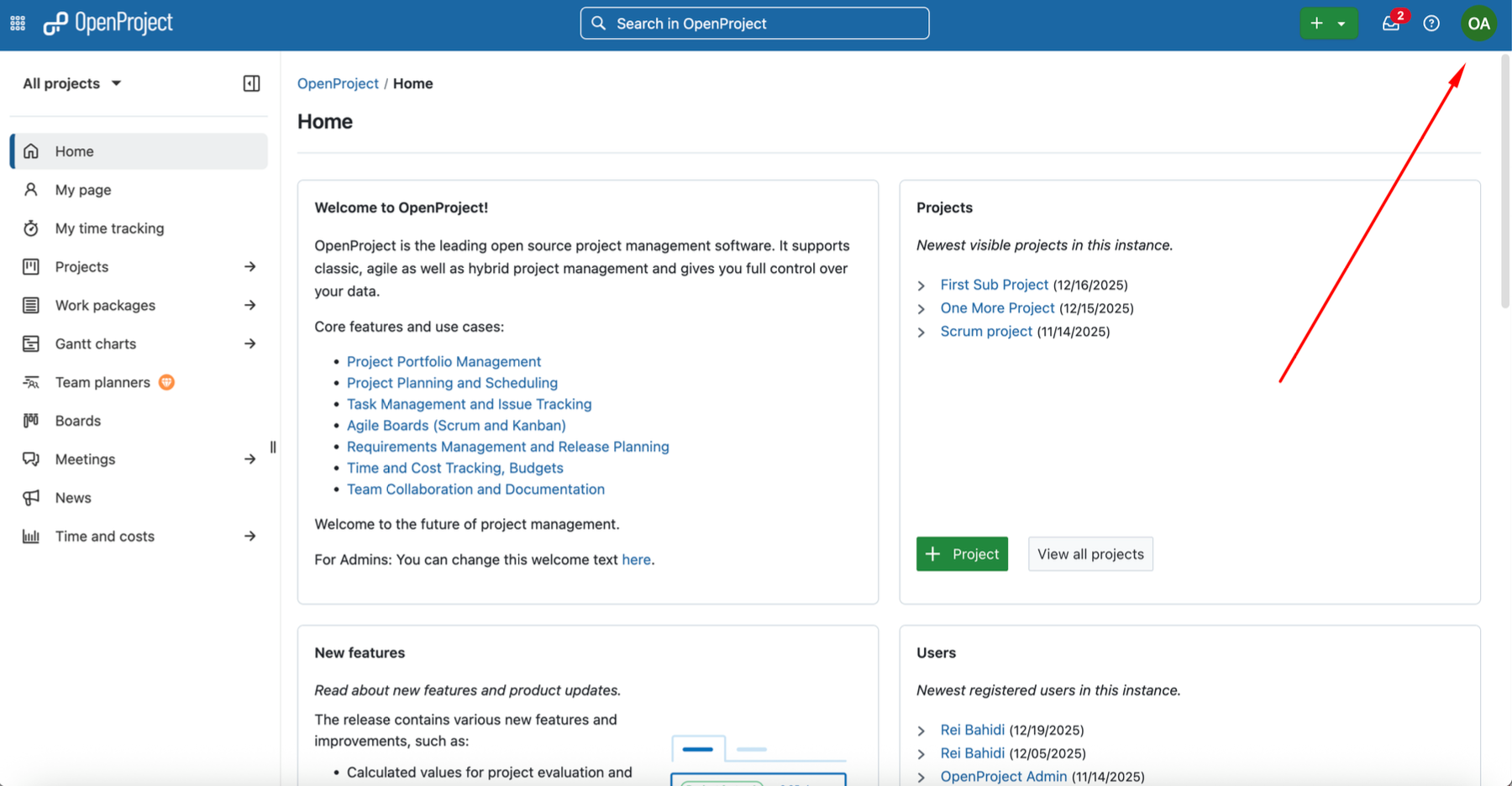The width and height of the screenshot is (1512, 786).
Task: Open the create button dropdown arrow
Action: (1342, 24)
